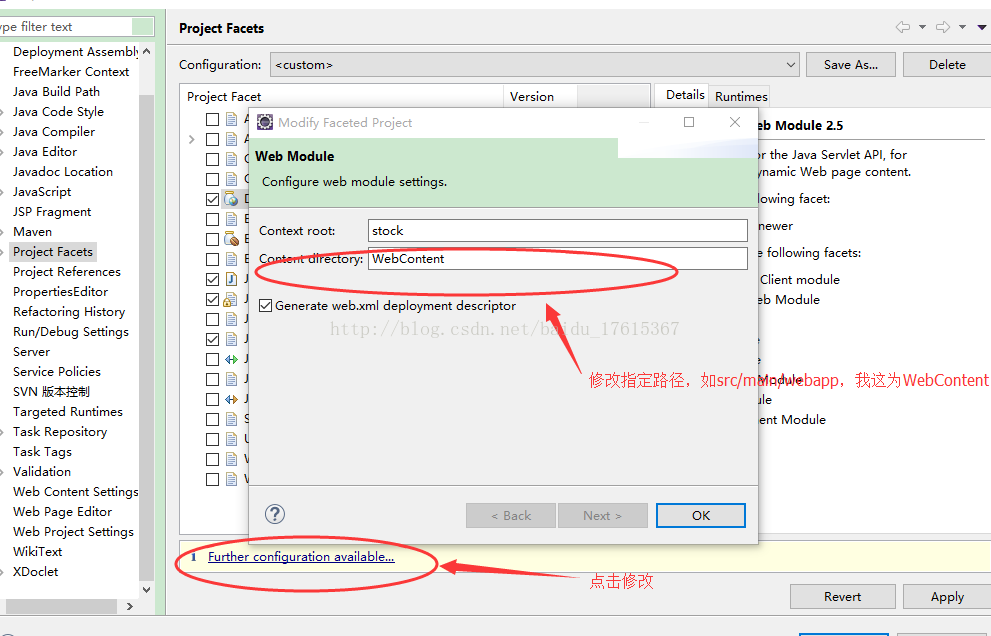Tick the checkbox next to the coffee bean jar icon

tap(212, 239)
